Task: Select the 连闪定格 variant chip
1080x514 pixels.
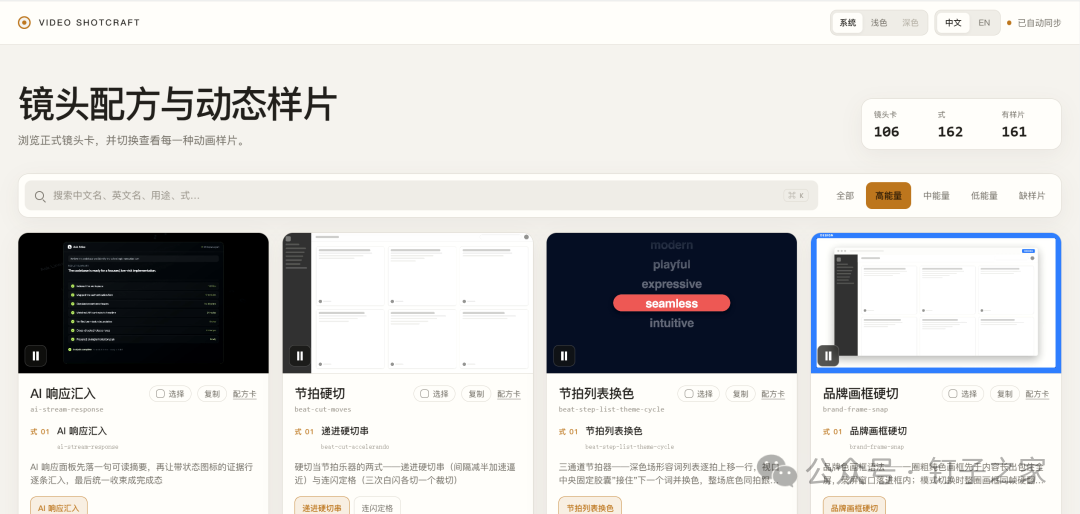Action: coord(377,507)
